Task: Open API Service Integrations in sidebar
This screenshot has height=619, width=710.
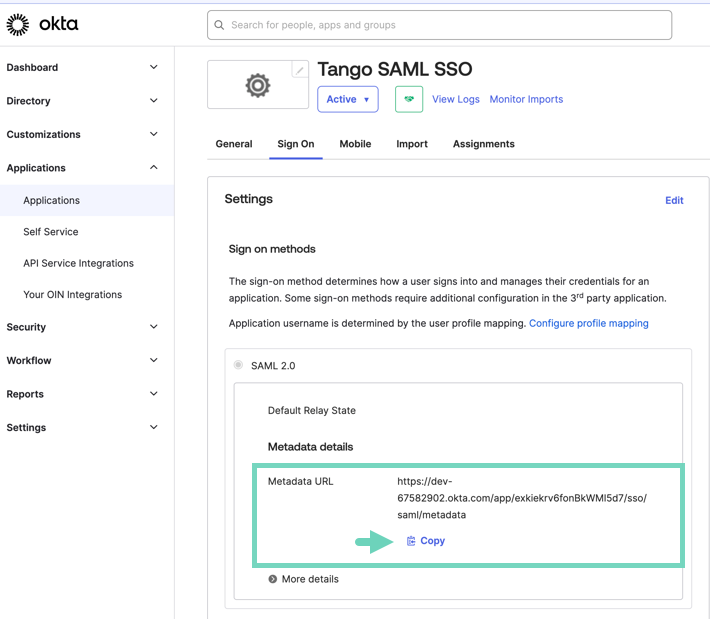Action: point(78,263)
